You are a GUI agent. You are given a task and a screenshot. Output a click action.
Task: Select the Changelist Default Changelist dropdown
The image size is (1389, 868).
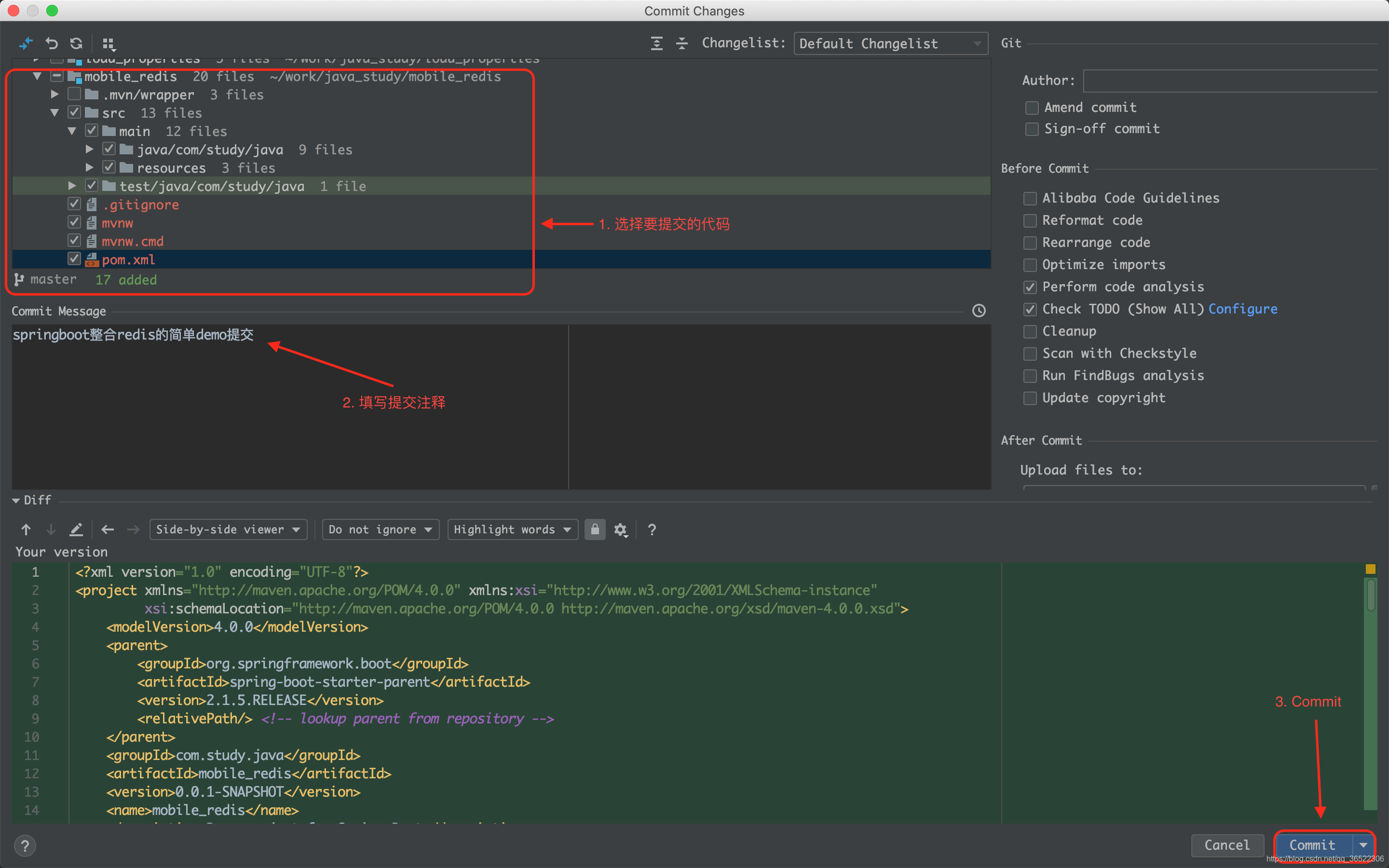click(x=891, y=42)
